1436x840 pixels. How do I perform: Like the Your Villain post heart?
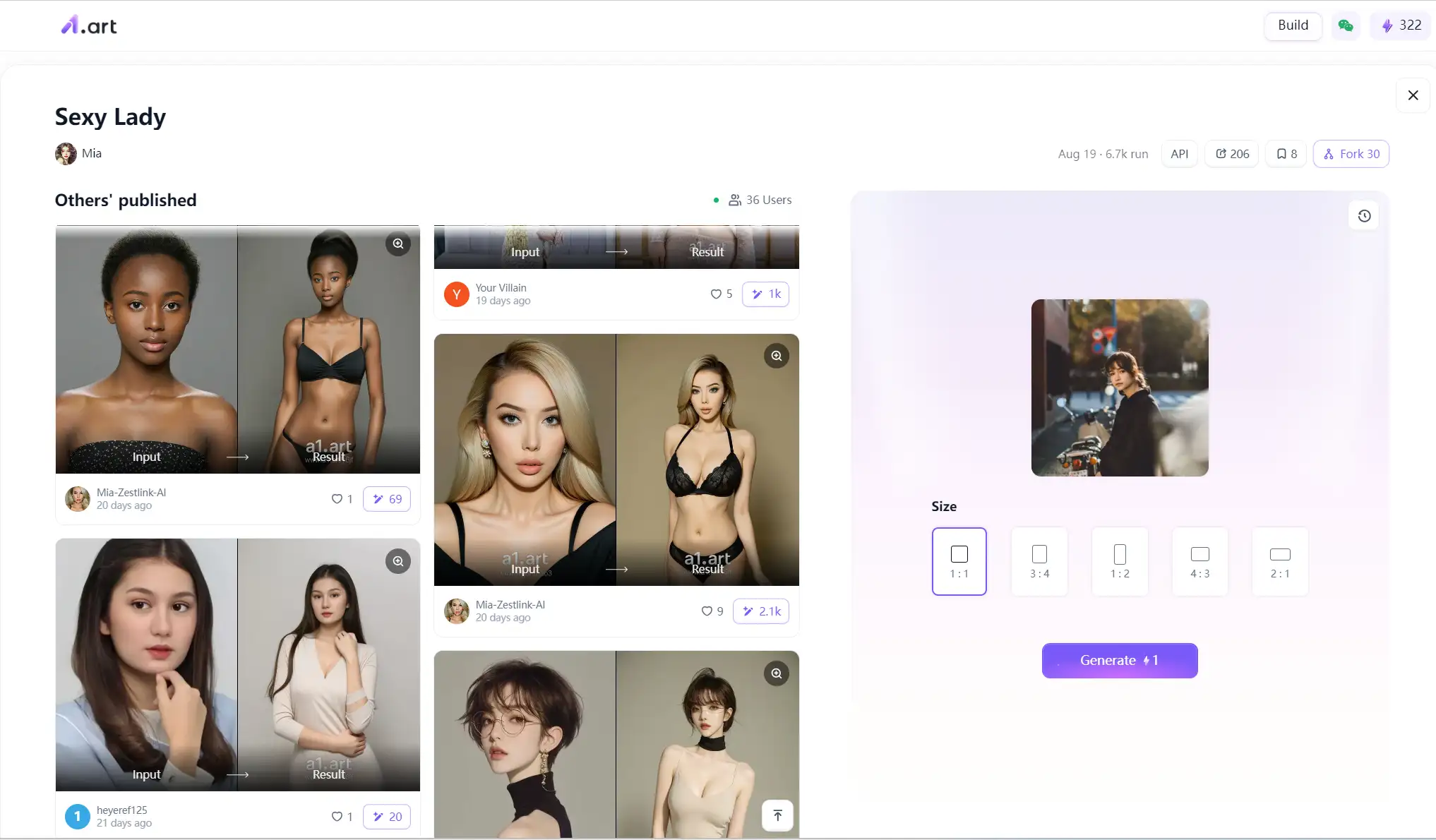(716, 294)
